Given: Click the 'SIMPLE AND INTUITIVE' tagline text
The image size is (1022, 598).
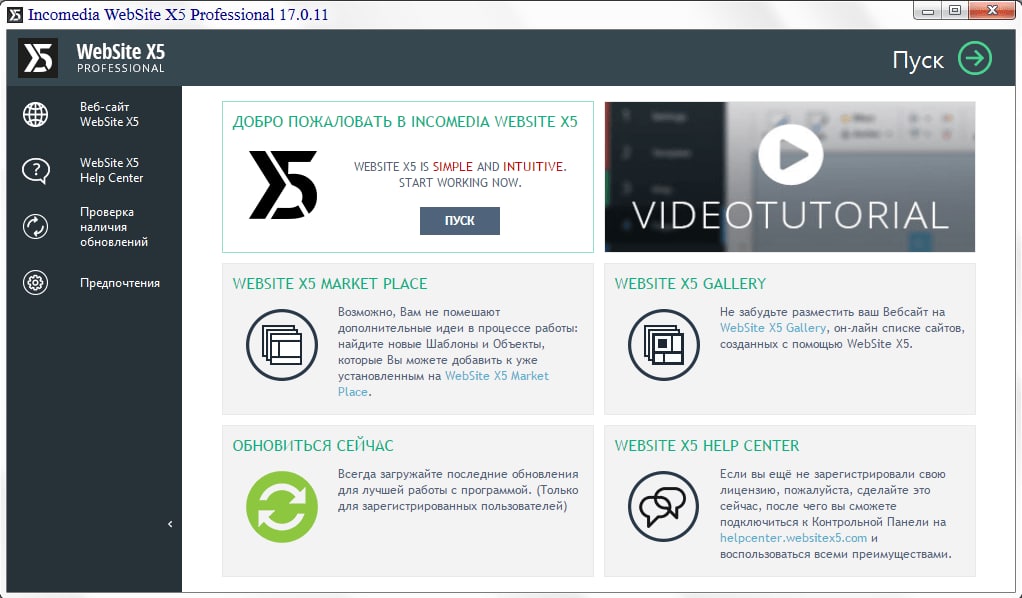Looking at the screenshot, I should pyautogui.click(x=499, y=166).
